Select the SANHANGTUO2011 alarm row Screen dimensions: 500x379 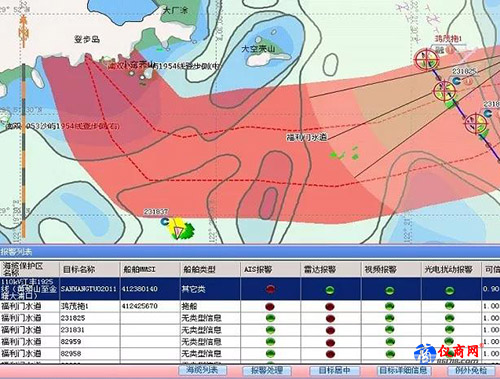click(x=250, y=289)
